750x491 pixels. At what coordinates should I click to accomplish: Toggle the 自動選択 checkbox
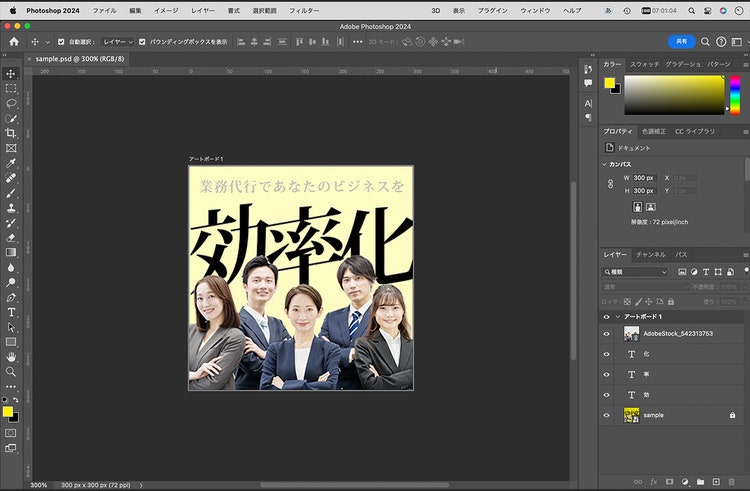[x=61, y=42]
